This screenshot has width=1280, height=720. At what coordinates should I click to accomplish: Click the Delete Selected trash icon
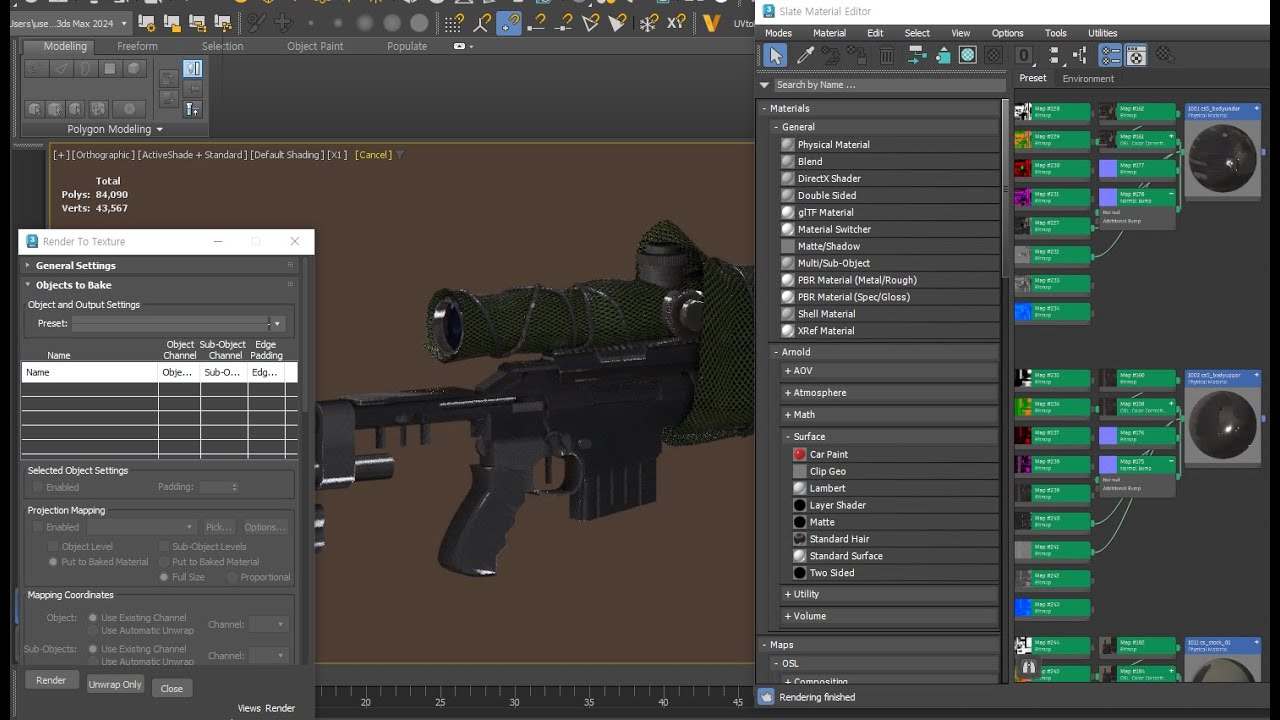click(x=886, y=56)
